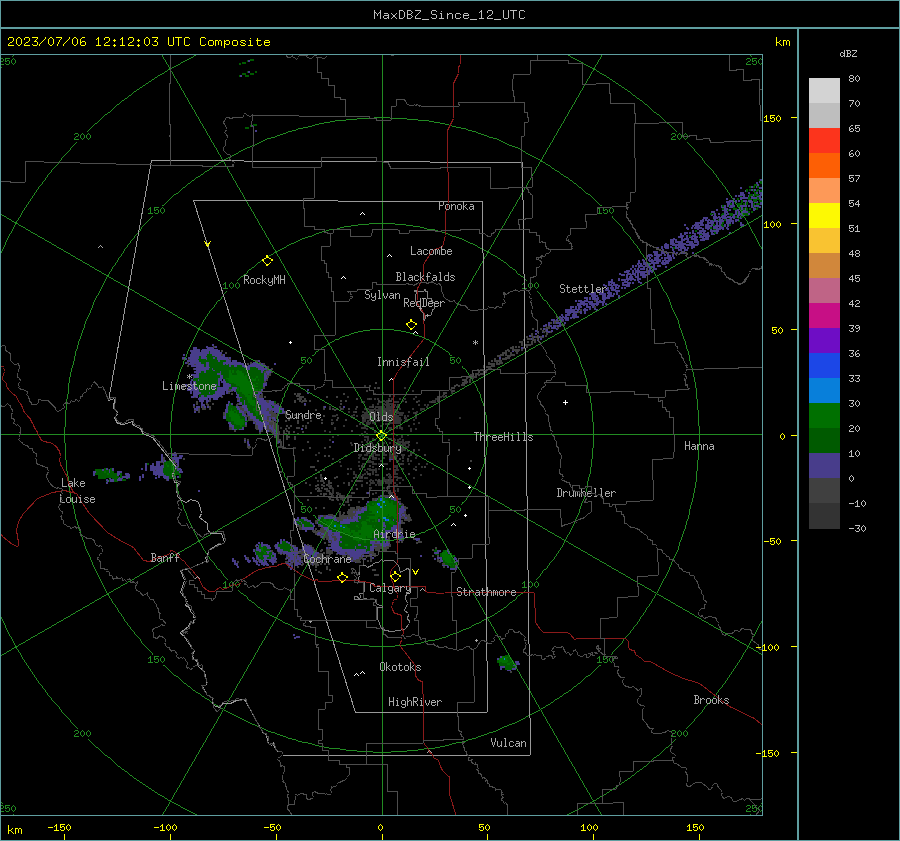Click the Ponoka town label

[456, 206]
